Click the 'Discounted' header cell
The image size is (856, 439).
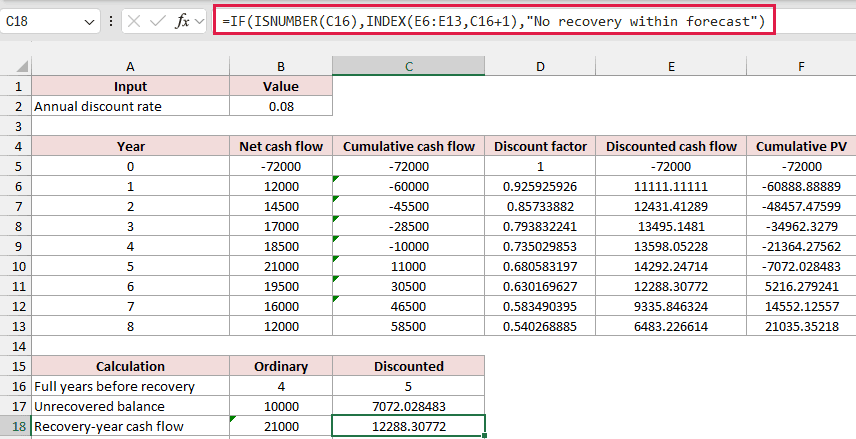point(408,366)
